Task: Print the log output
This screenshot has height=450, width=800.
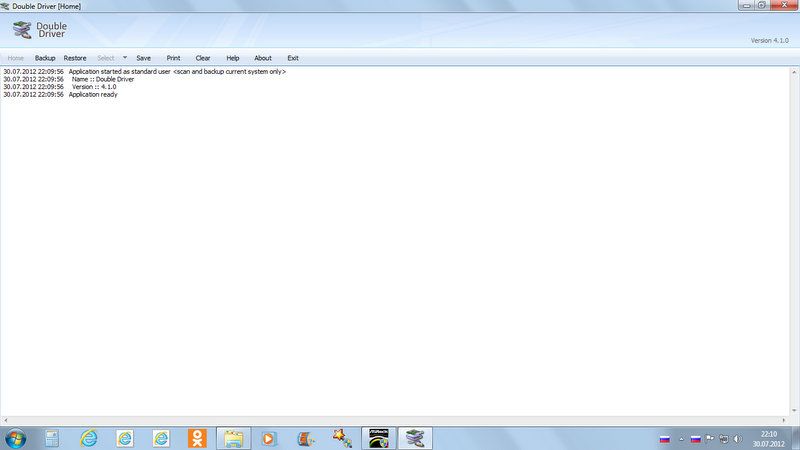Action: 173,58
